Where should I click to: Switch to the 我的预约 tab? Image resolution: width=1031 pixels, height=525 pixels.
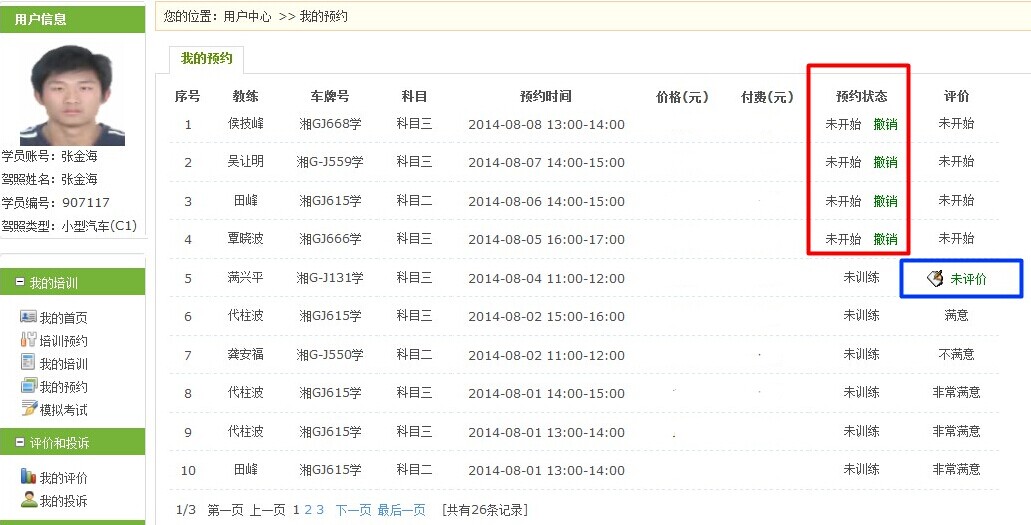tap(206, 59)
